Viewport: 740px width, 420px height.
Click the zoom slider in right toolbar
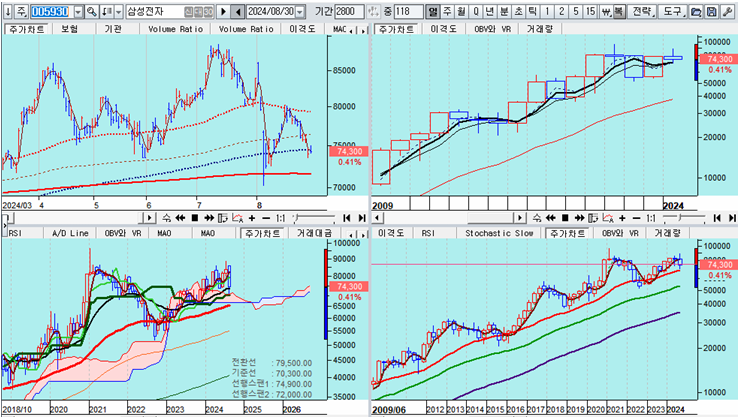coord(684,218)
